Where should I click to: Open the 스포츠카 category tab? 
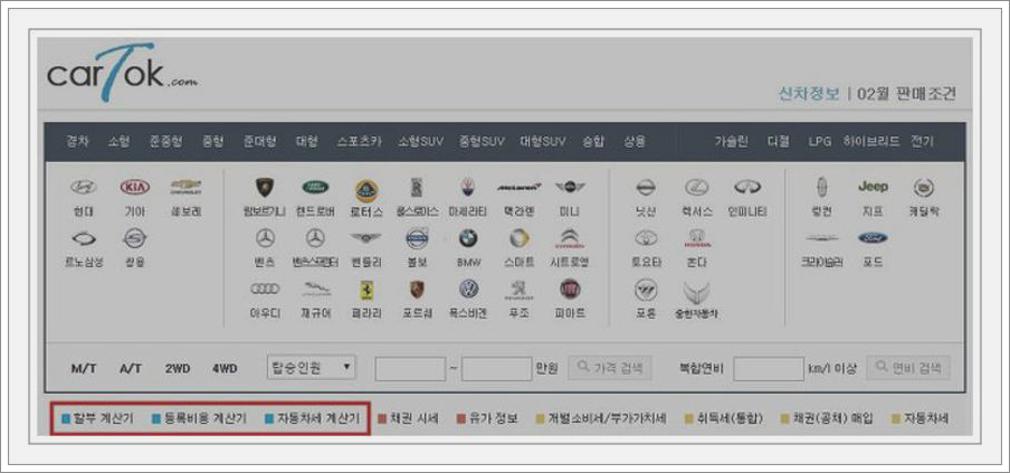coord(359,142)
